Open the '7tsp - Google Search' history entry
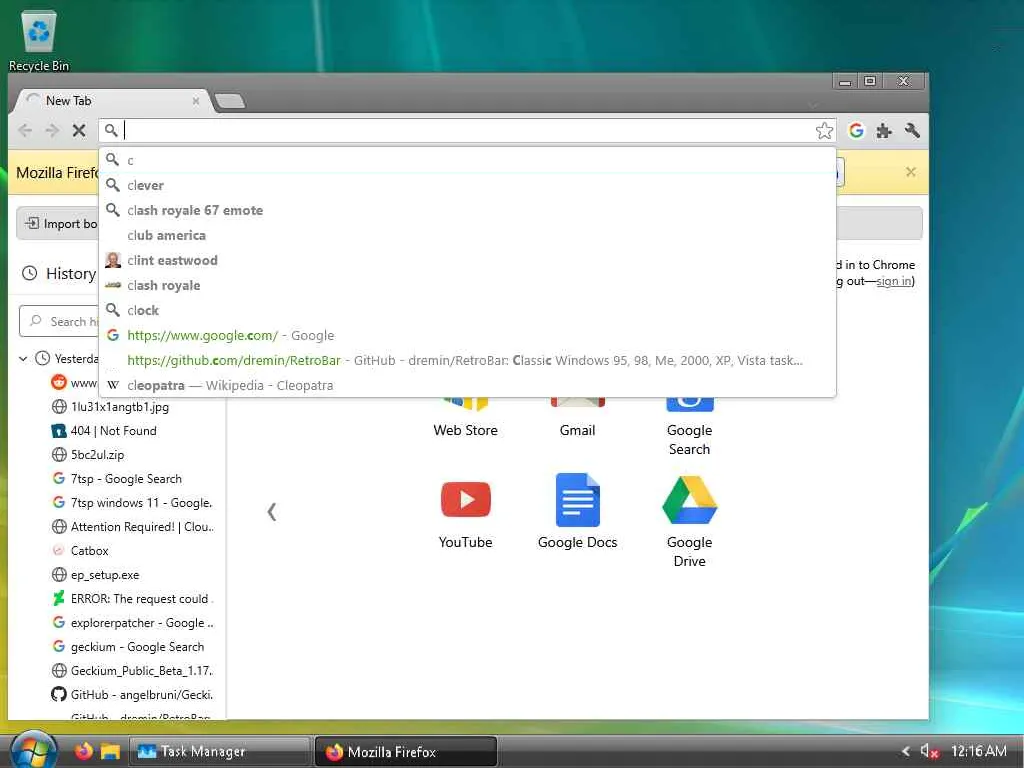 (117, 479)
